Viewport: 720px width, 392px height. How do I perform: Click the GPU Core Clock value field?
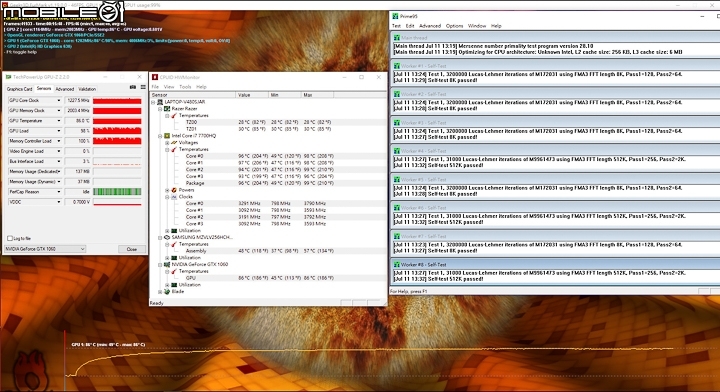coord(78,100)
